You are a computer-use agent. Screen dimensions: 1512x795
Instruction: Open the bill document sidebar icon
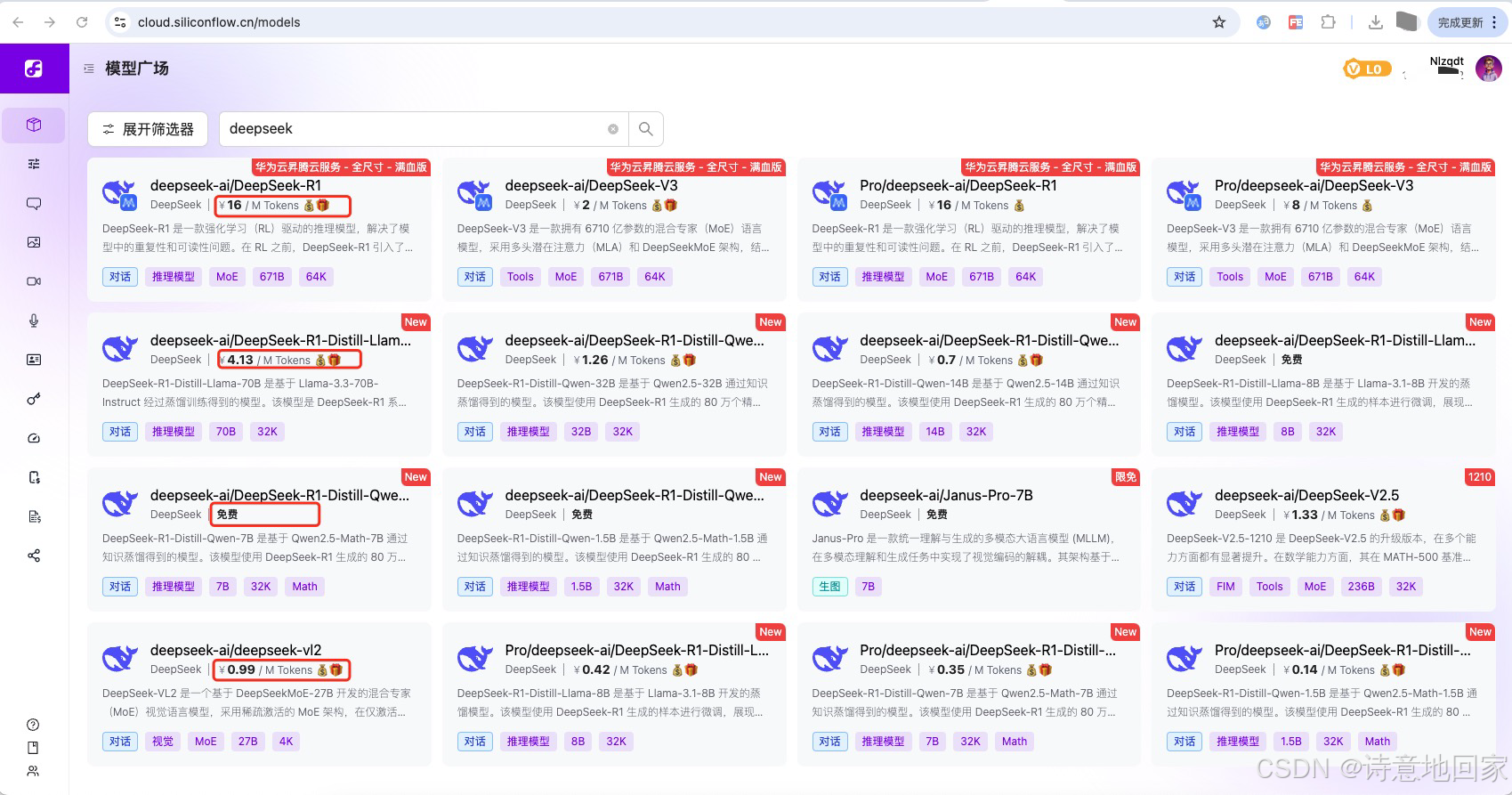[x=34, y=516]
